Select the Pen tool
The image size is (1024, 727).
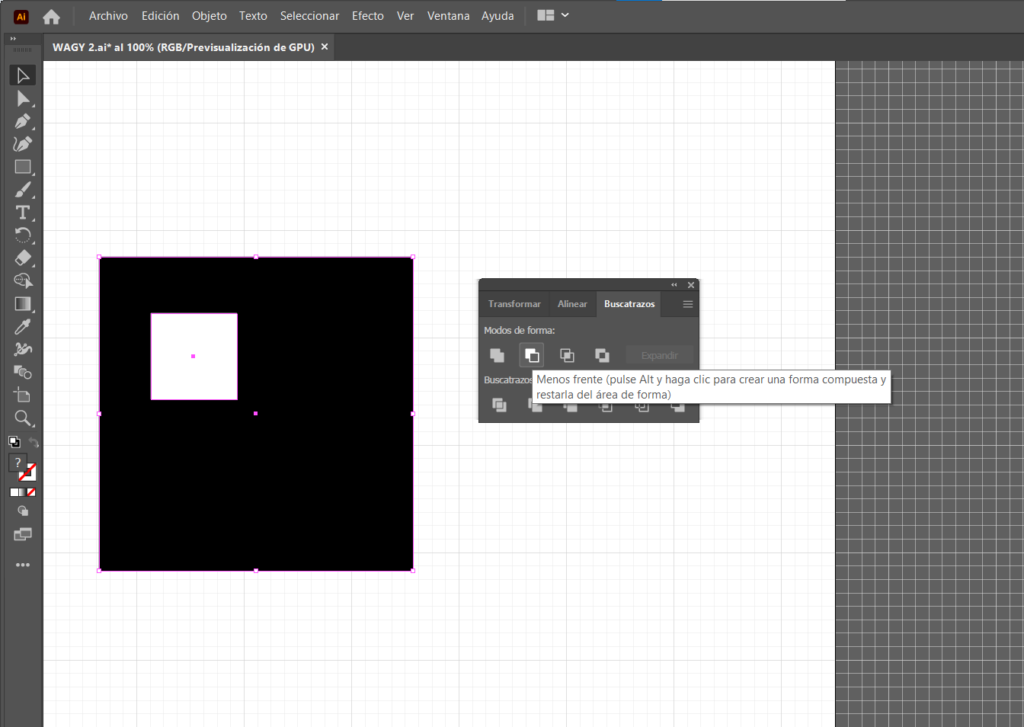22,121
